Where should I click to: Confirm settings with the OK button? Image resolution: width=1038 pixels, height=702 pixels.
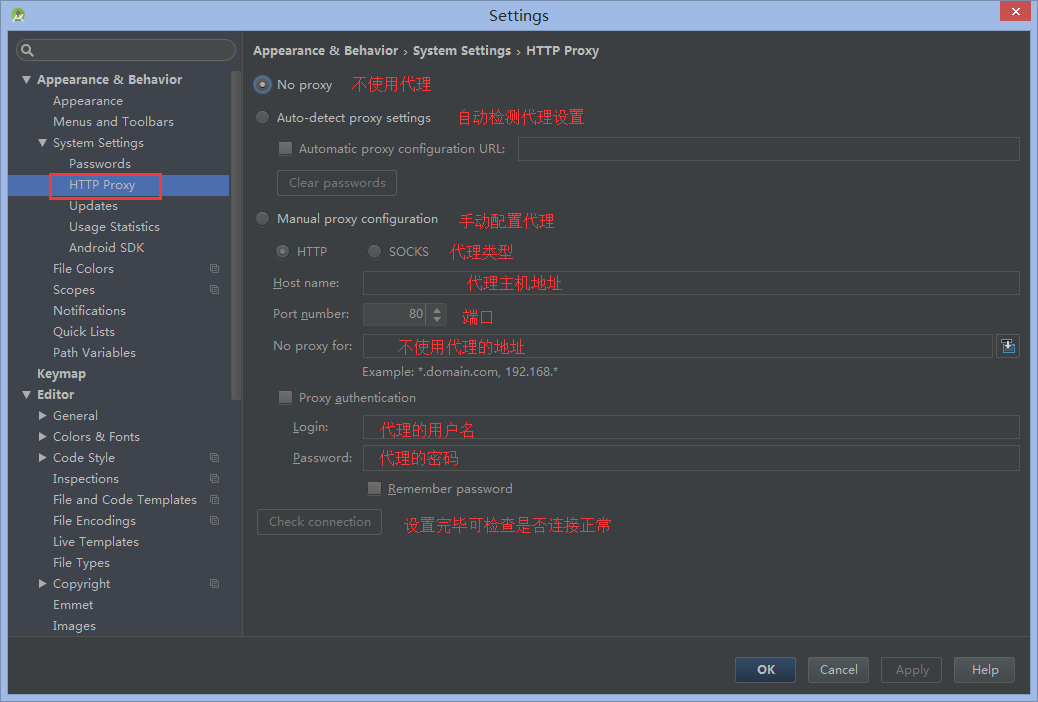coord(765,670)
